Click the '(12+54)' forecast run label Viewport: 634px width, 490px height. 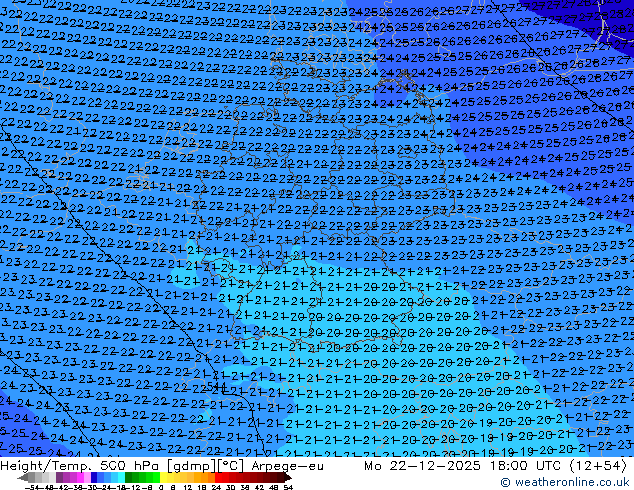coord(598,466)
